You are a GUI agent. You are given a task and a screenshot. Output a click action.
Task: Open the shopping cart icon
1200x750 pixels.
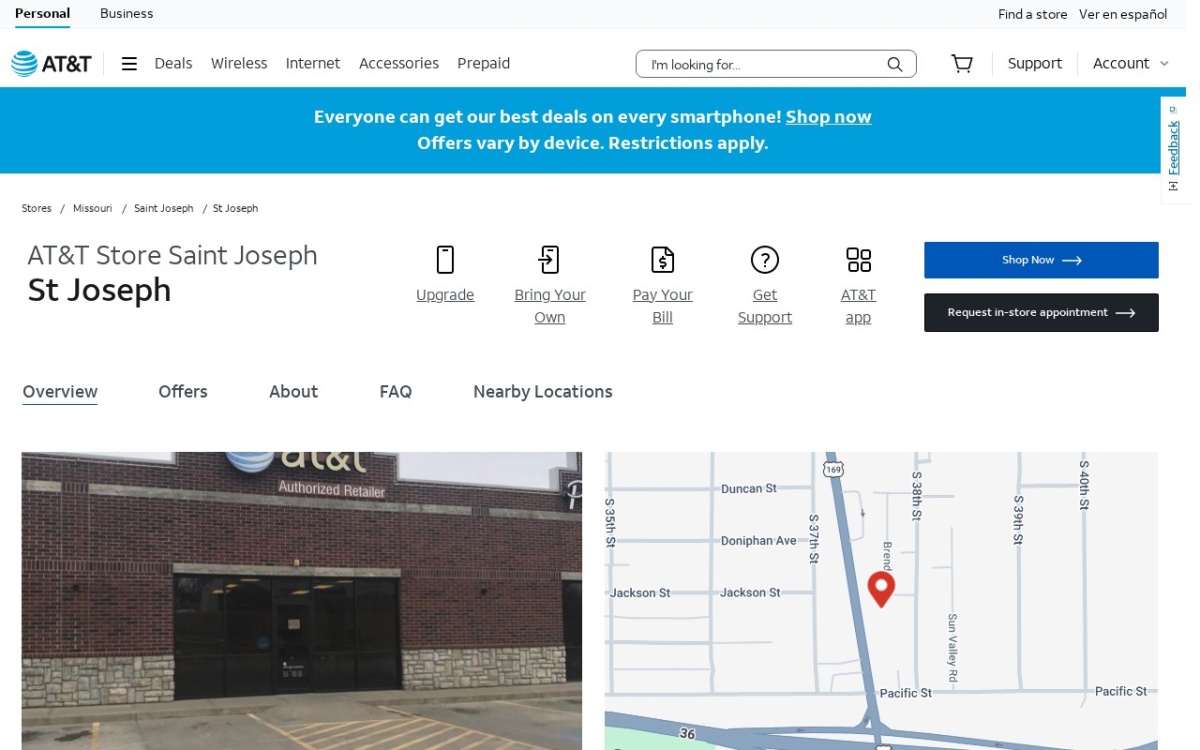pos(962,64)
